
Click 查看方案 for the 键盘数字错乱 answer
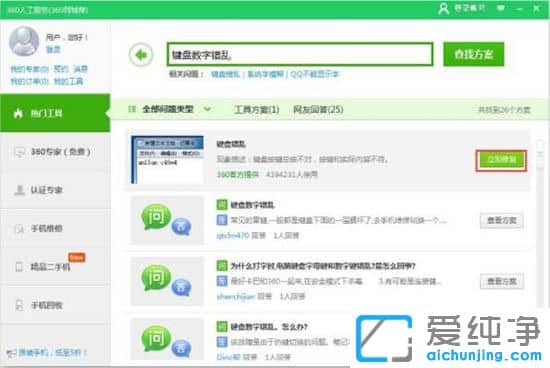(502, 220)
